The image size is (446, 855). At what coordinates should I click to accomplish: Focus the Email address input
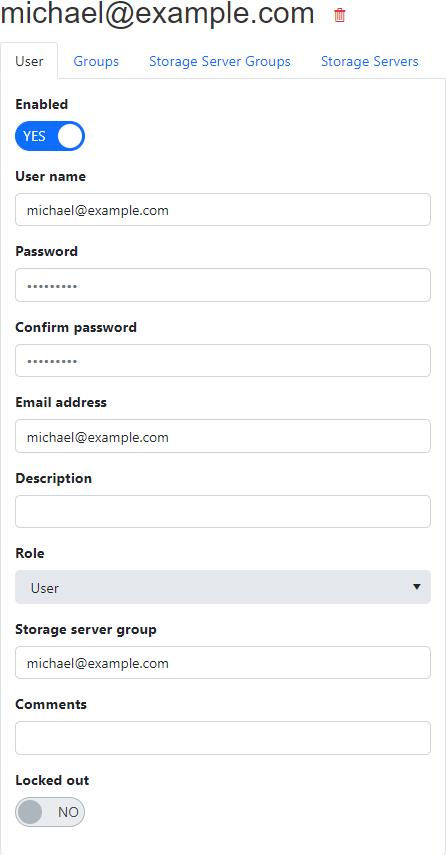[x=223, y=436]
